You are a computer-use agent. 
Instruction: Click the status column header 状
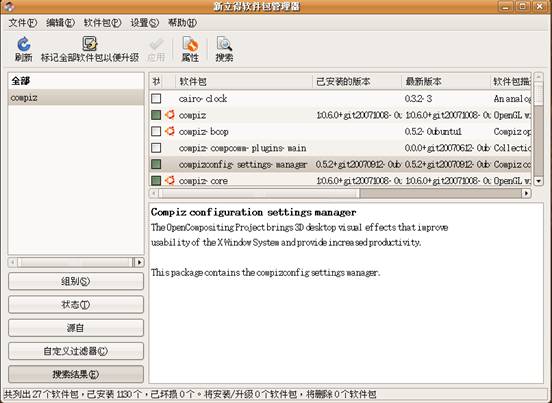click(156, 82)
